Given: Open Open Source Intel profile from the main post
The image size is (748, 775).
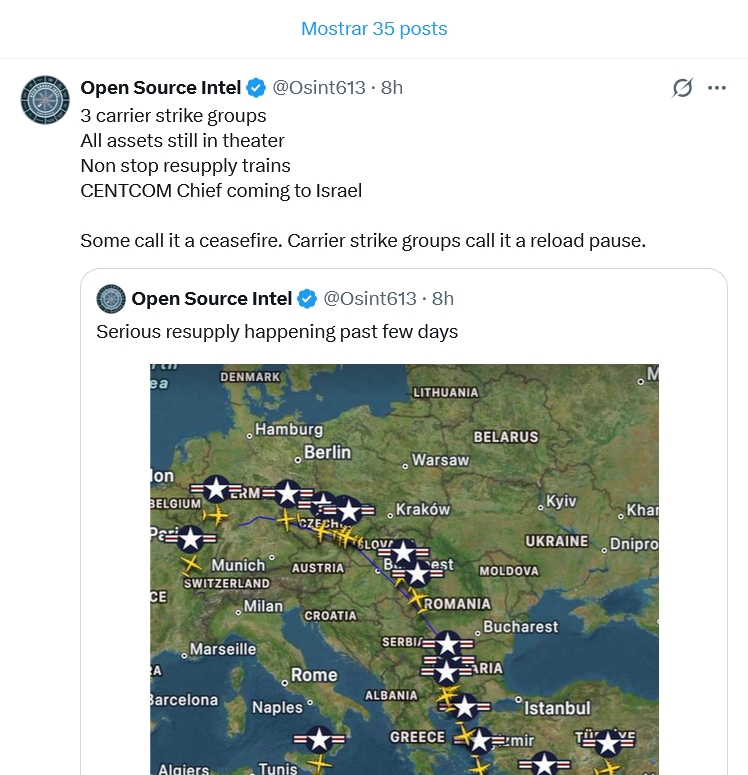Looking at the screenshot, I should click(160, 88).
